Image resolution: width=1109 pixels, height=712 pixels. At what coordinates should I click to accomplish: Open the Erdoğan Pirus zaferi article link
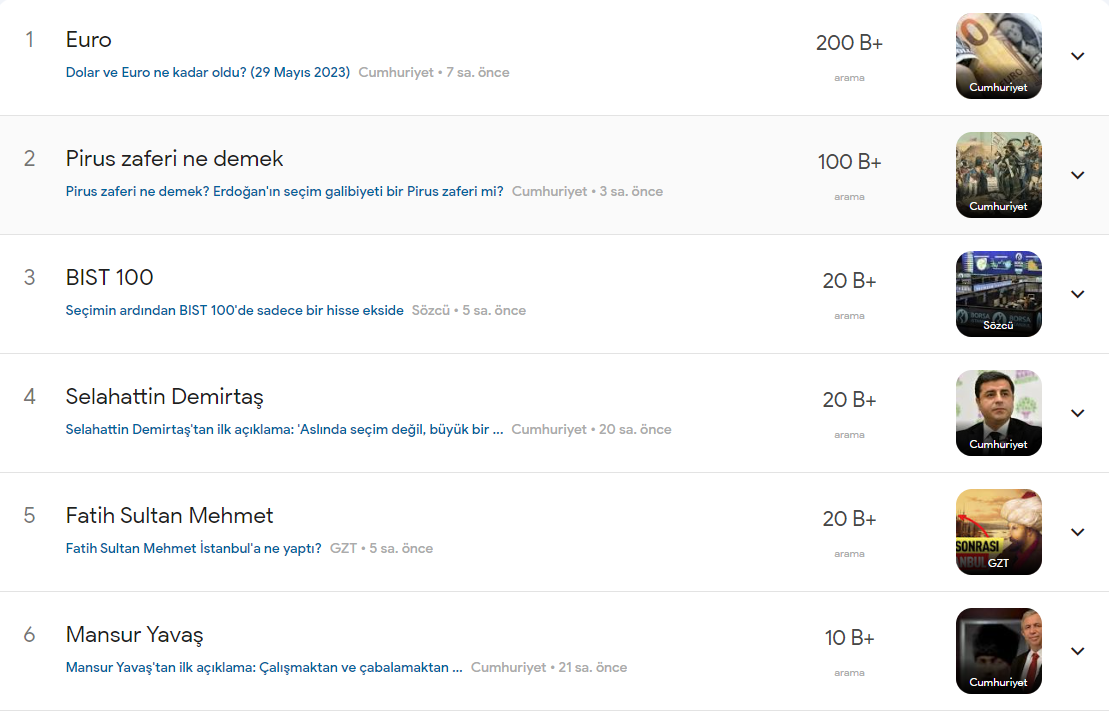click(284, 191)
